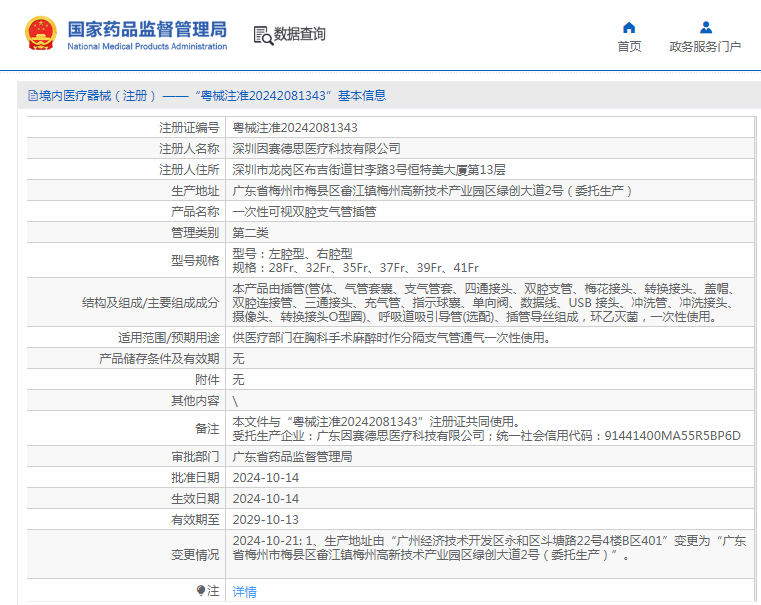Click the 政务服务门户 person icon
The width and height of the screenshot is (761, 605).
click(705, 27)
